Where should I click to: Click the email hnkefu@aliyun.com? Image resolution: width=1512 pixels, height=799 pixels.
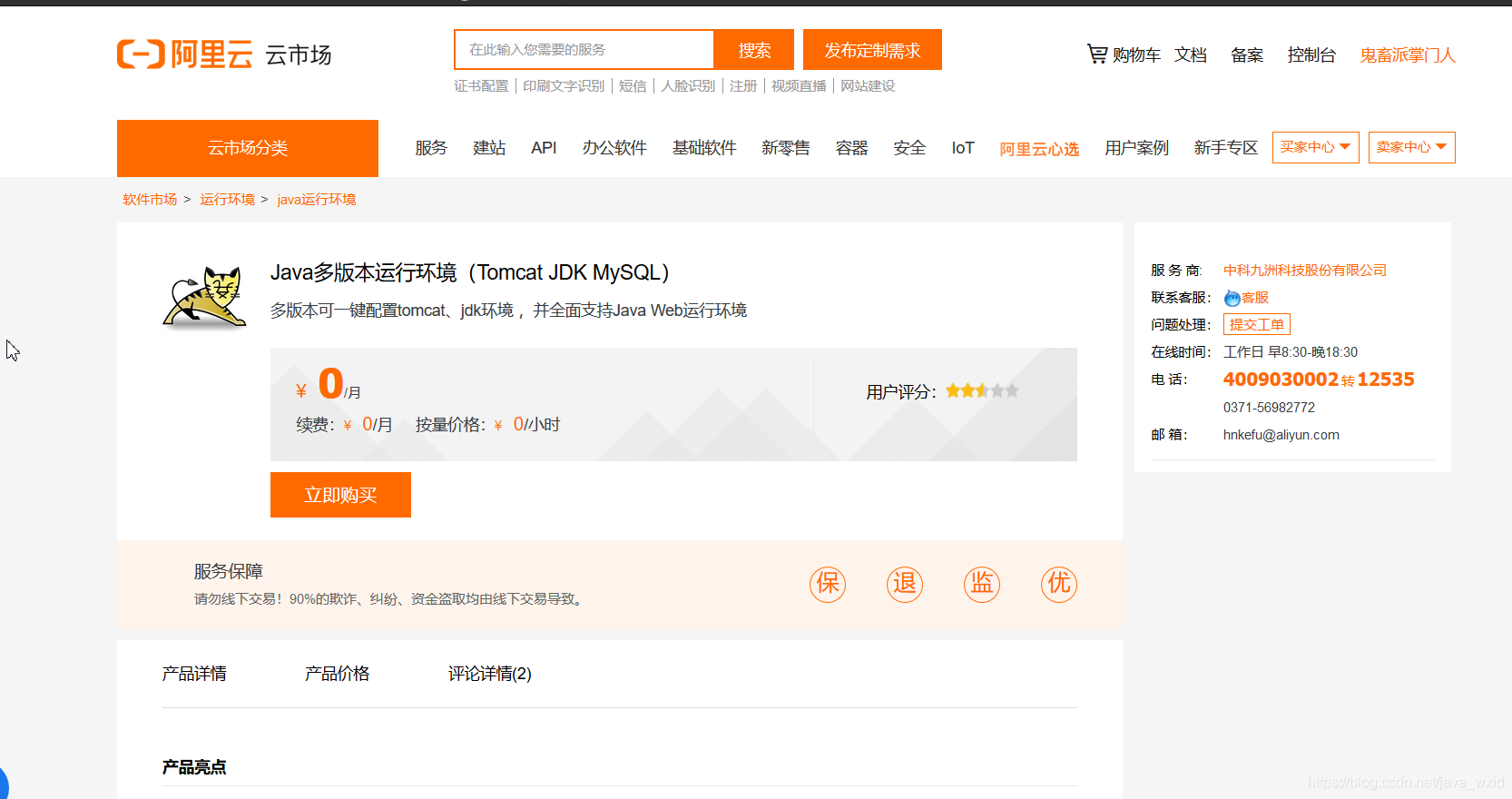pos(1281,435)
